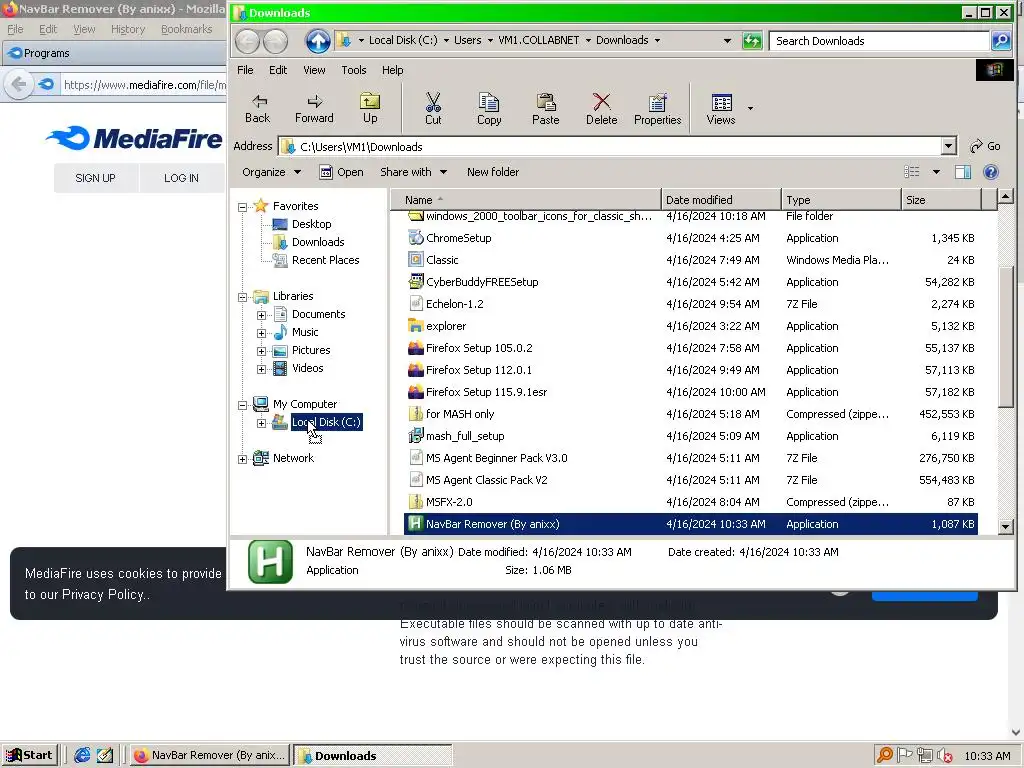Expand the Network tree node
Viewport: 1024px width, 768px height.
(x=242, y=459)
